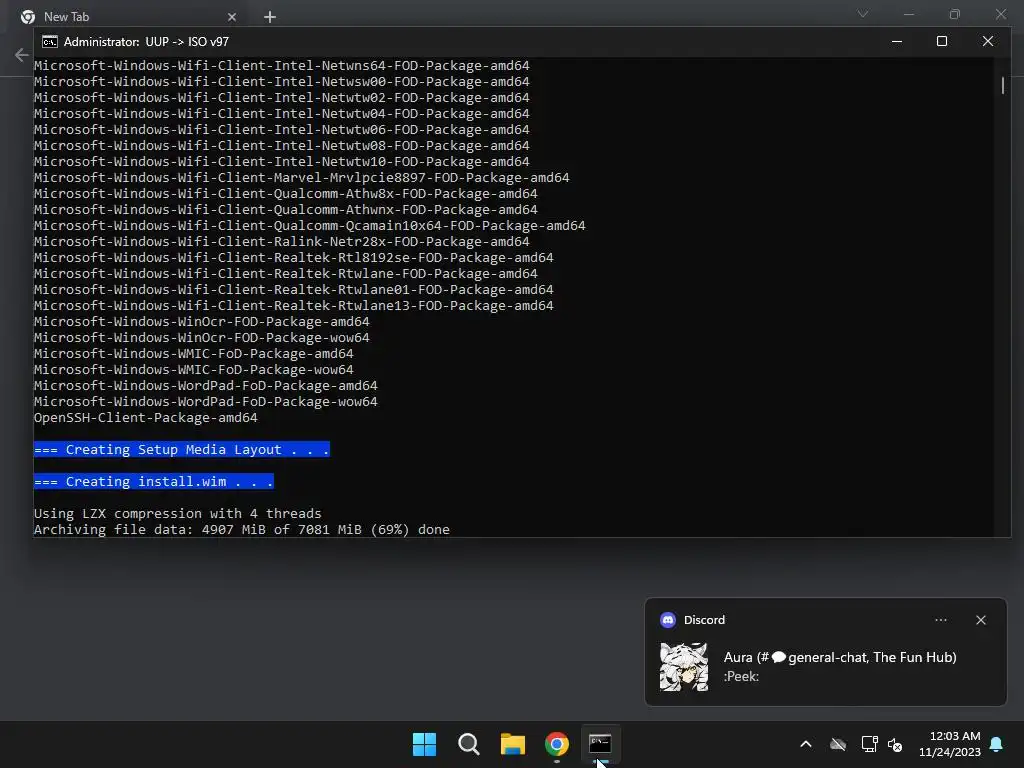The height and width of the screenshot is (768, 1024).
Task: Click the Intel-Netwsw00 package line
Action: tap(281, 82)
